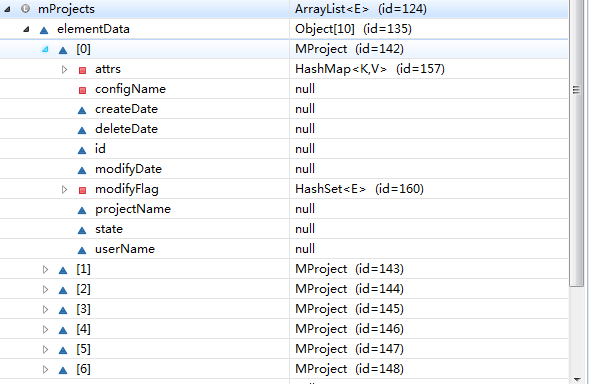Click the blue triangle icon beside [3]
This screenshot has width=589, height=384.
[63, 310]
